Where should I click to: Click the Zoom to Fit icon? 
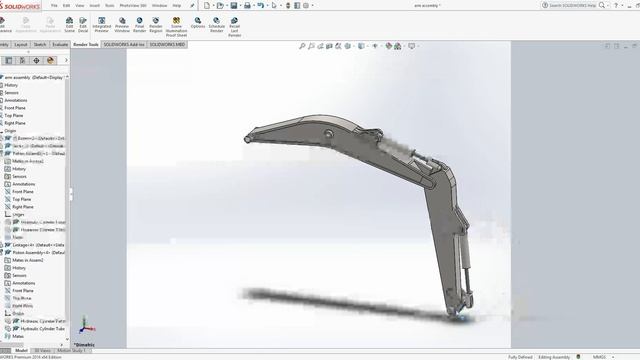[x=302, y=46]
